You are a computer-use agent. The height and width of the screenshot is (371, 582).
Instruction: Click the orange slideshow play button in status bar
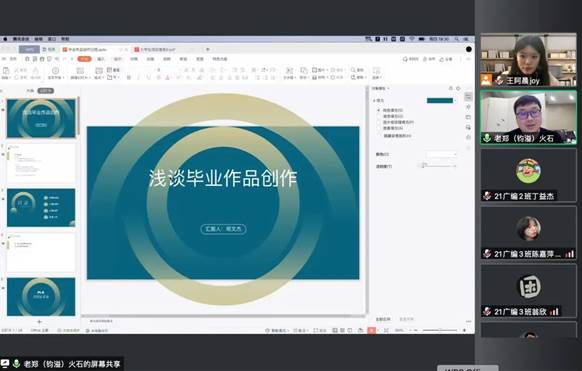tap(372, 330)
